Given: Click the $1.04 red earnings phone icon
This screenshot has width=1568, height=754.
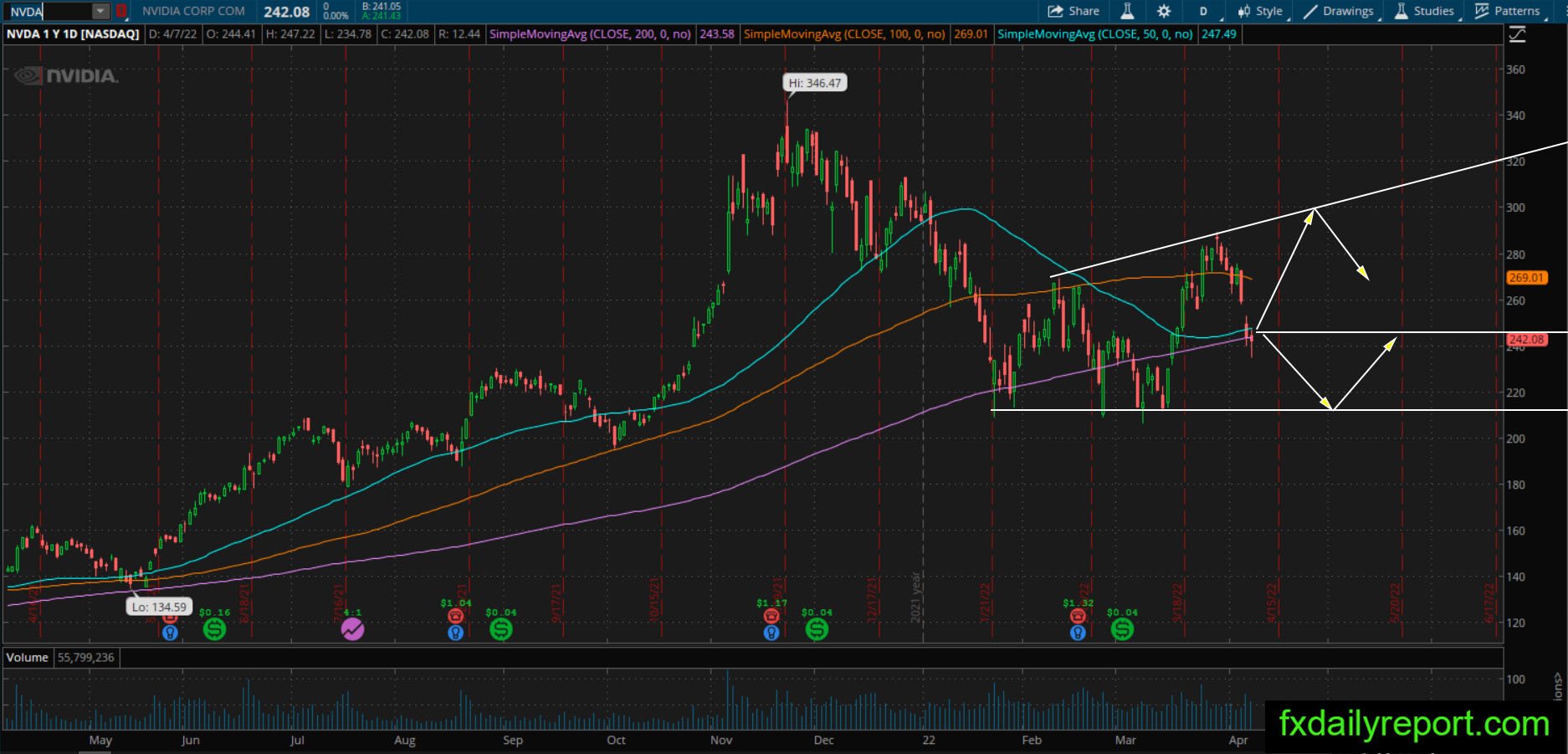Looking at the screenshot, I should coord(455,616).
